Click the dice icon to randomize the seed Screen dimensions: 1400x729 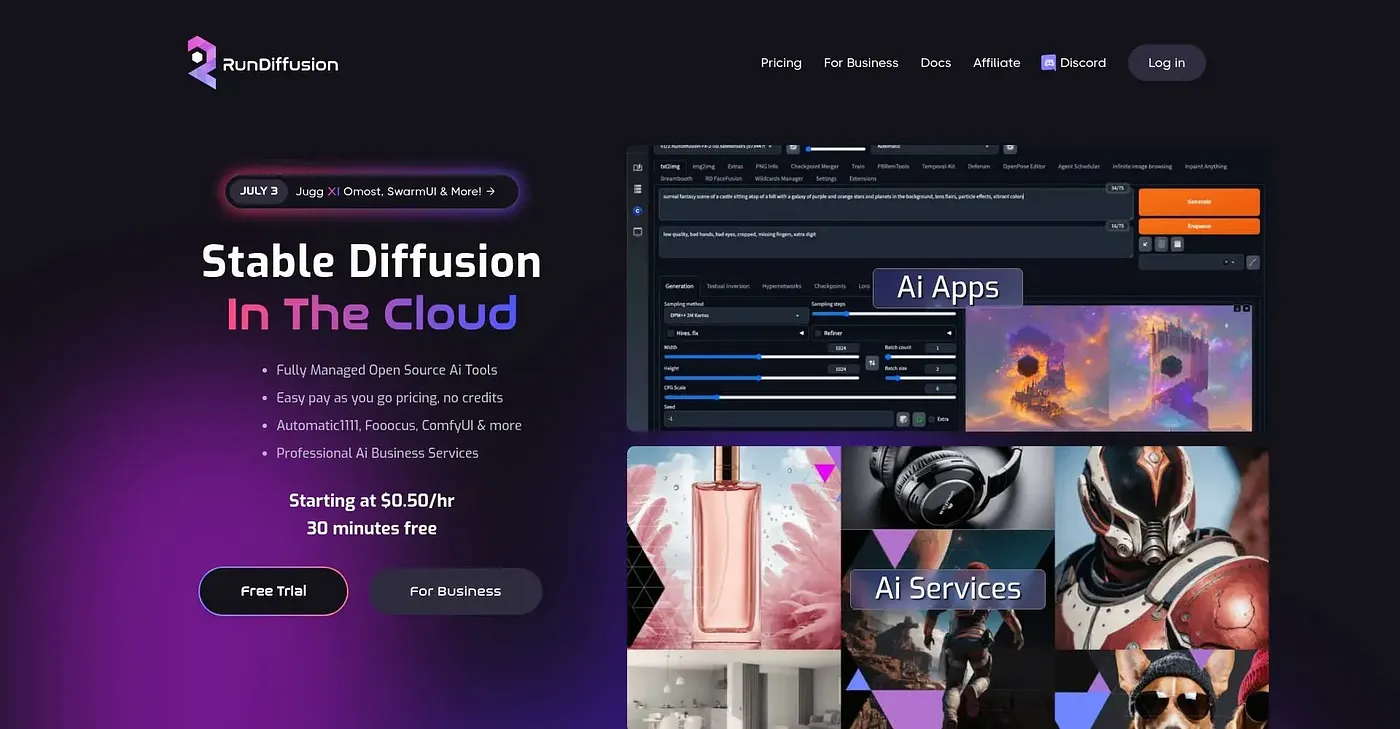(902, 419)
